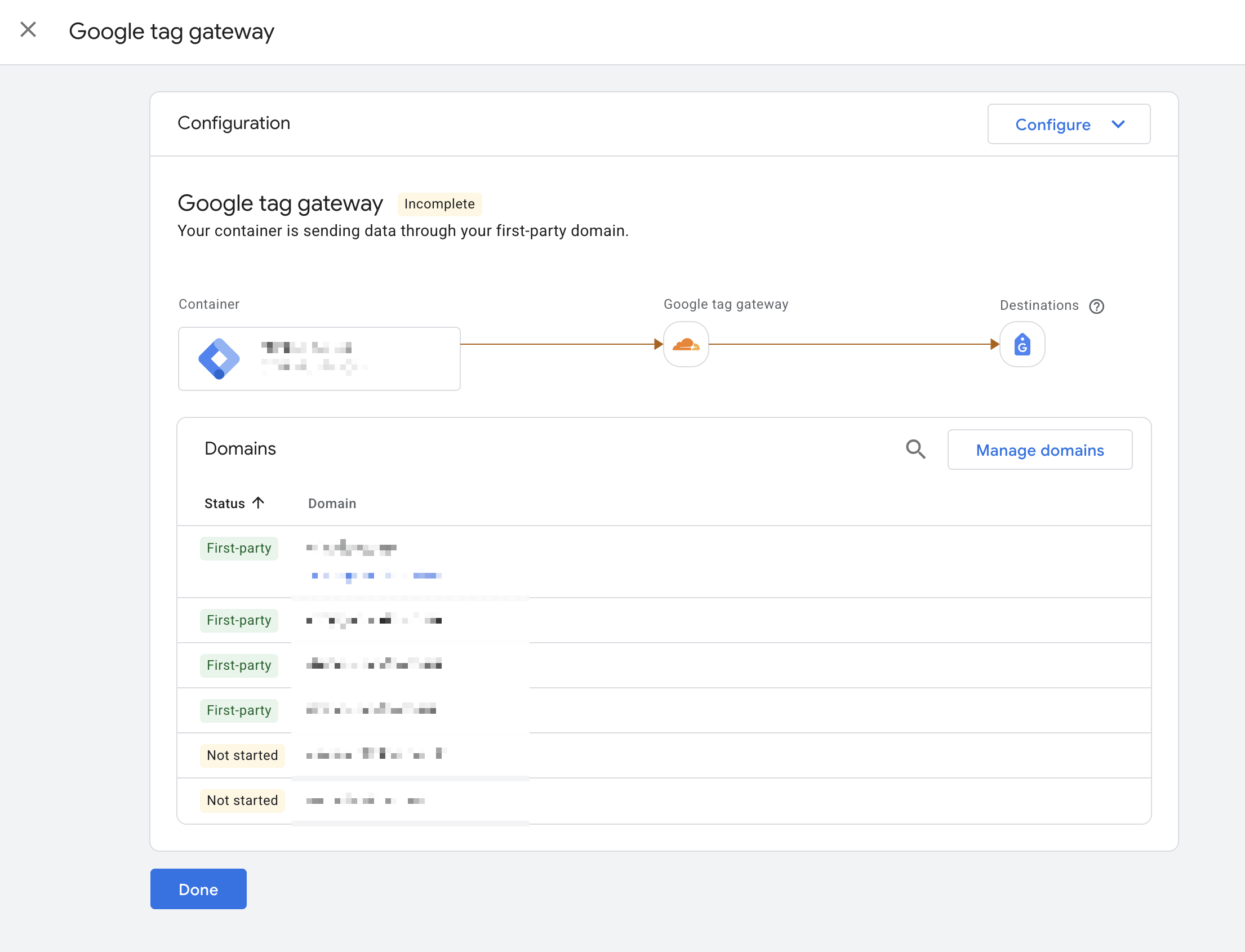Select the blurred container name card
Viewport: 1245px width, 952px height.
[x=319, y=359]
